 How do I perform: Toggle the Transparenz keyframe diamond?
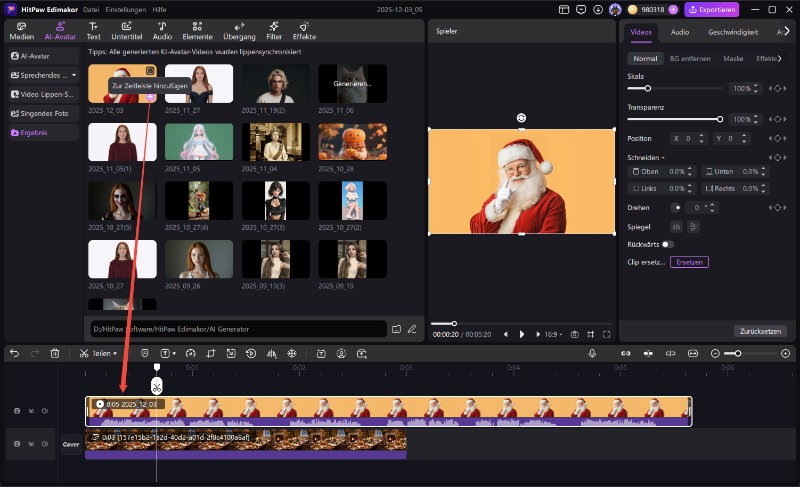(778, 119)
